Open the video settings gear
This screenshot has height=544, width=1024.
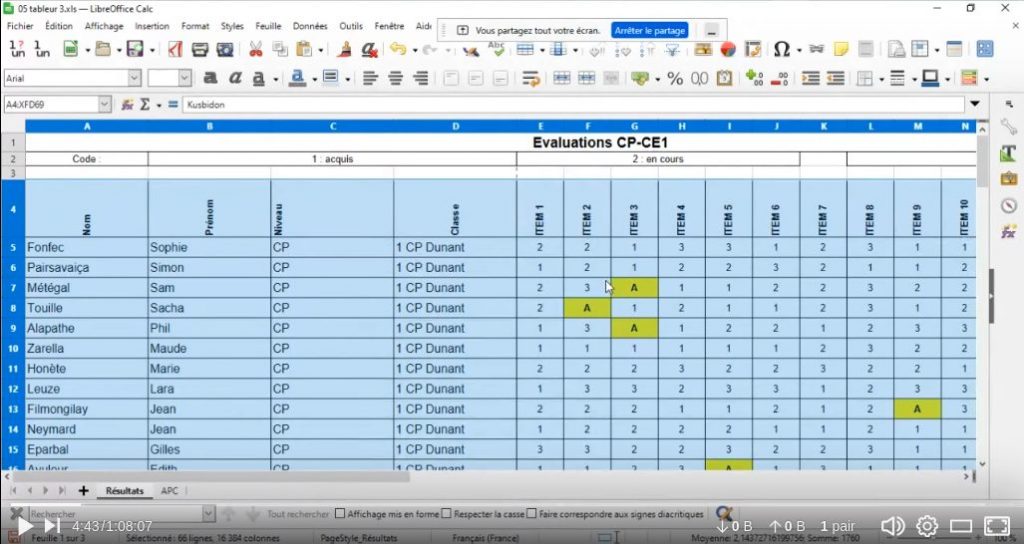click(927, 526)
